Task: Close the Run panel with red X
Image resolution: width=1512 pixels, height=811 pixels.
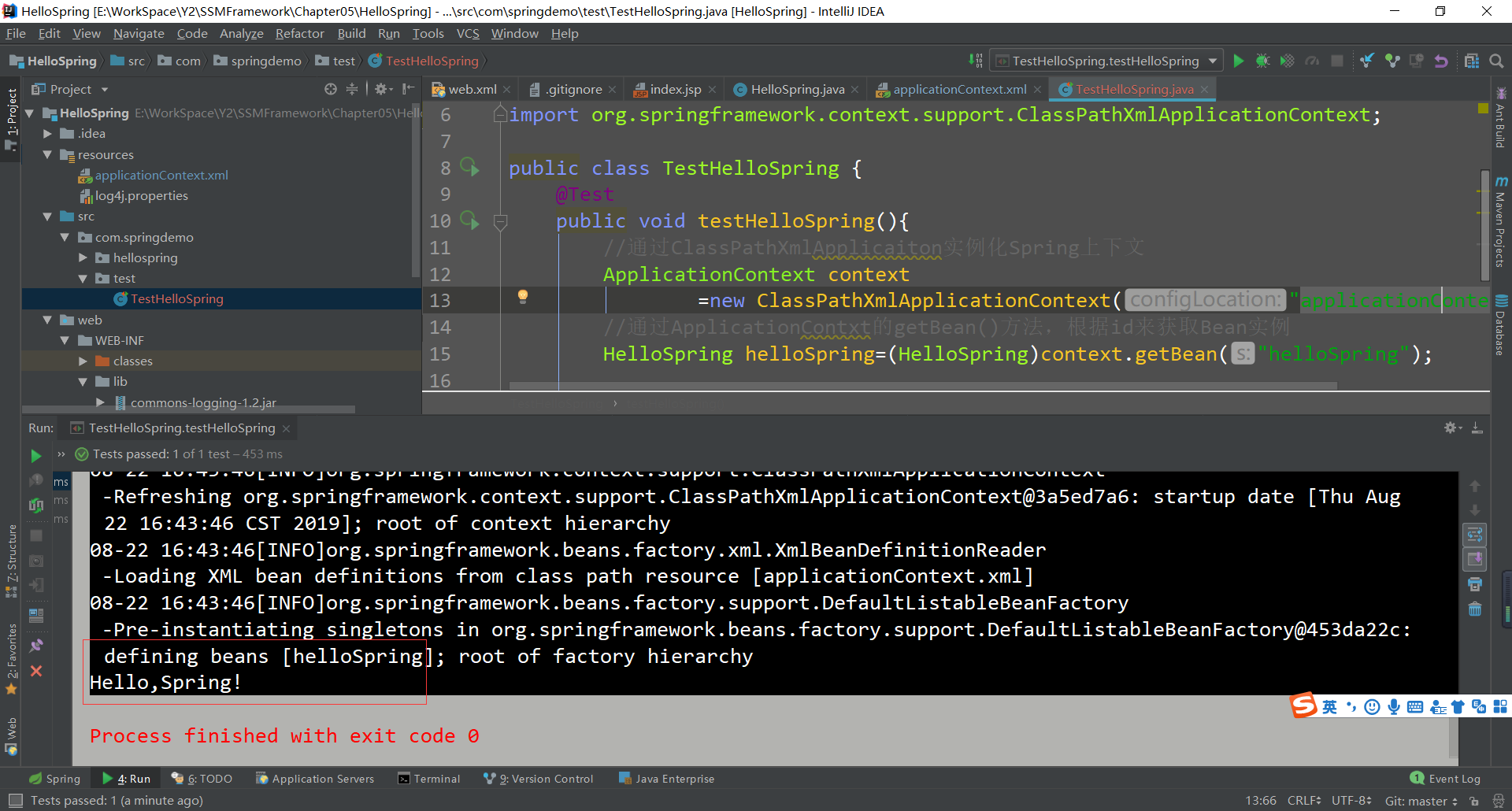Action: click(x=35, y=671)
